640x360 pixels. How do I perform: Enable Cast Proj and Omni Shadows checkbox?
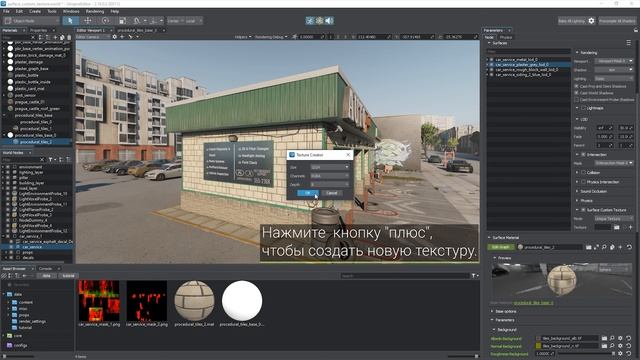click(577, 86)
